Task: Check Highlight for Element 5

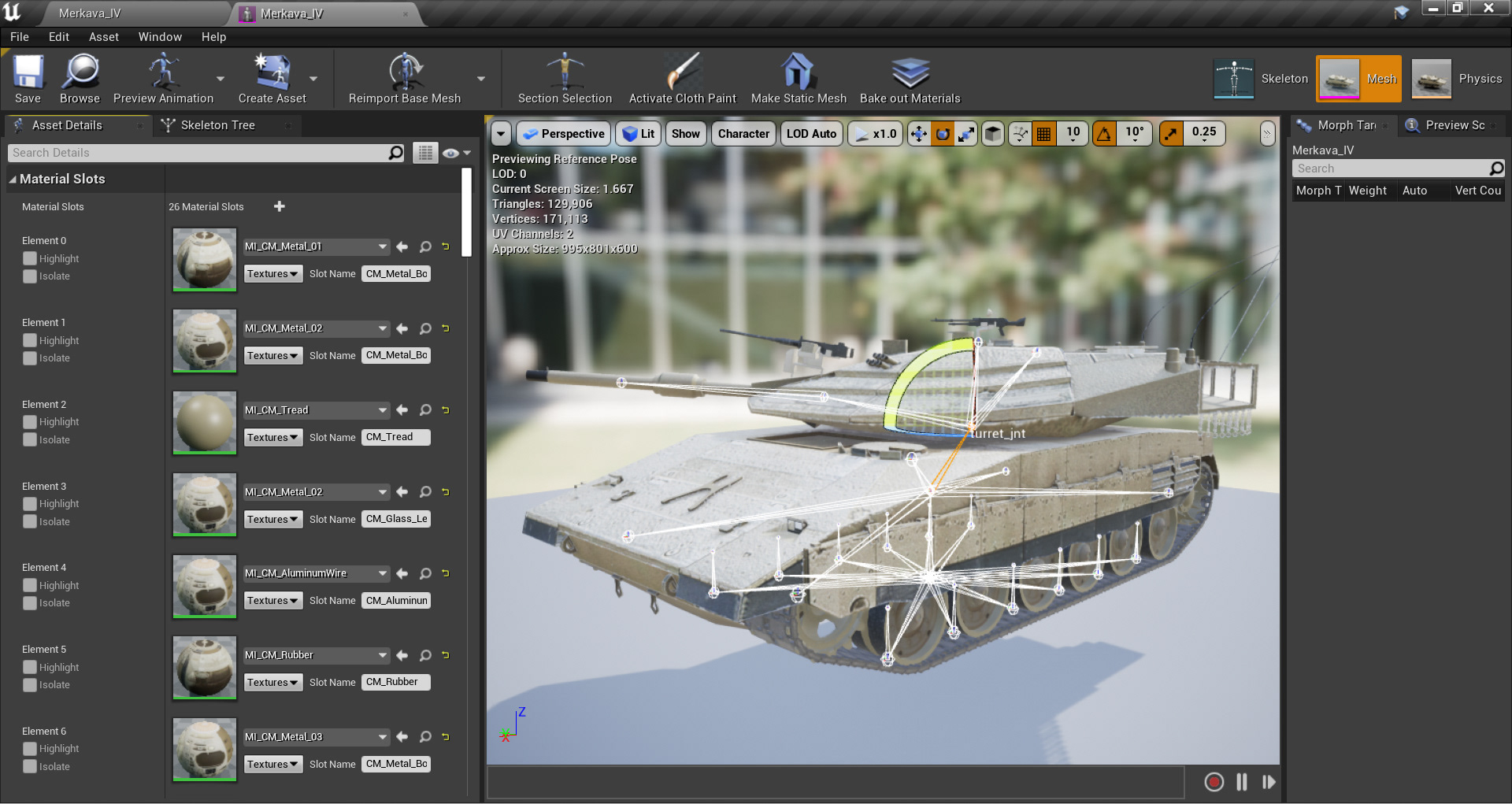Action: [x=30, y=667]
